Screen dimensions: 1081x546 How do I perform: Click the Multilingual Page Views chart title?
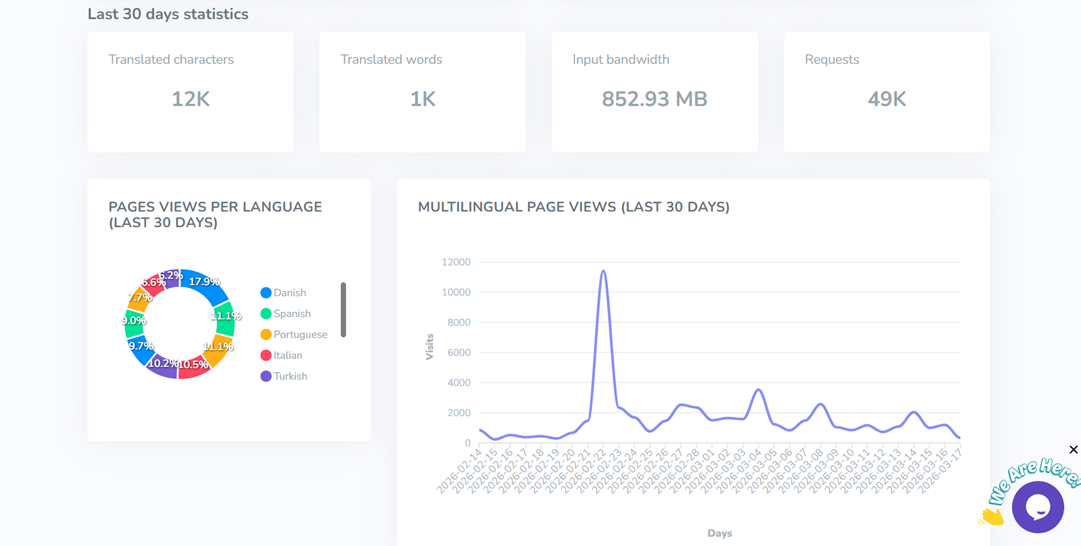point(573,207)
